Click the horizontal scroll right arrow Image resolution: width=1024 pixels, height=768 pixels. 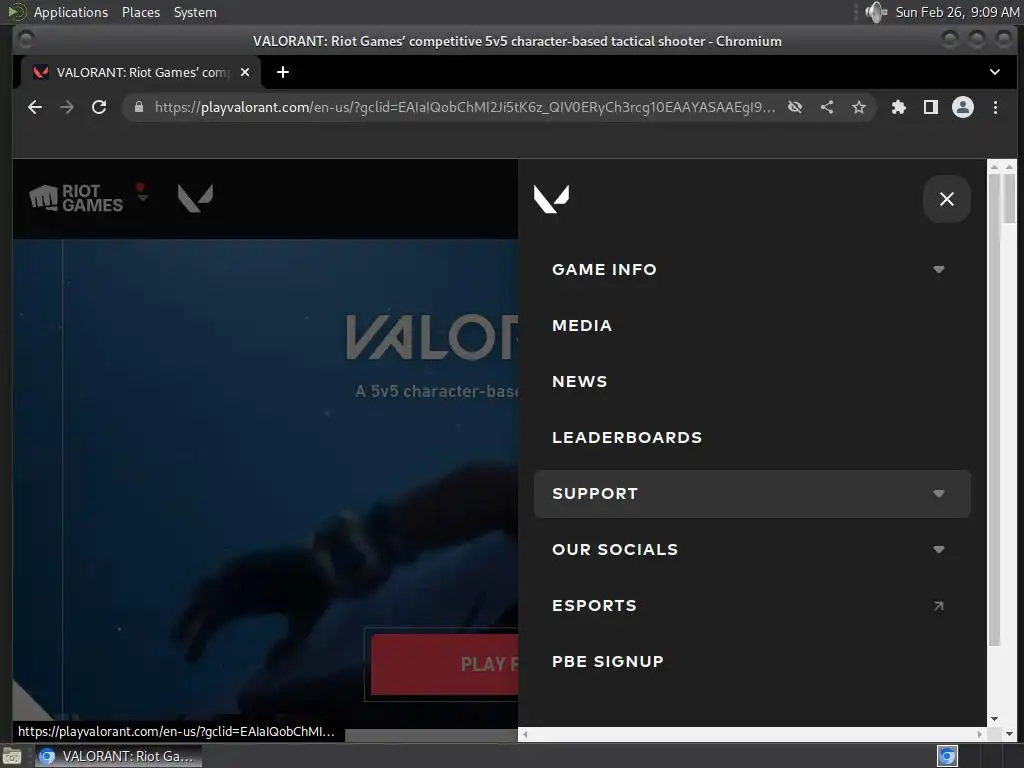coord(980,734)
